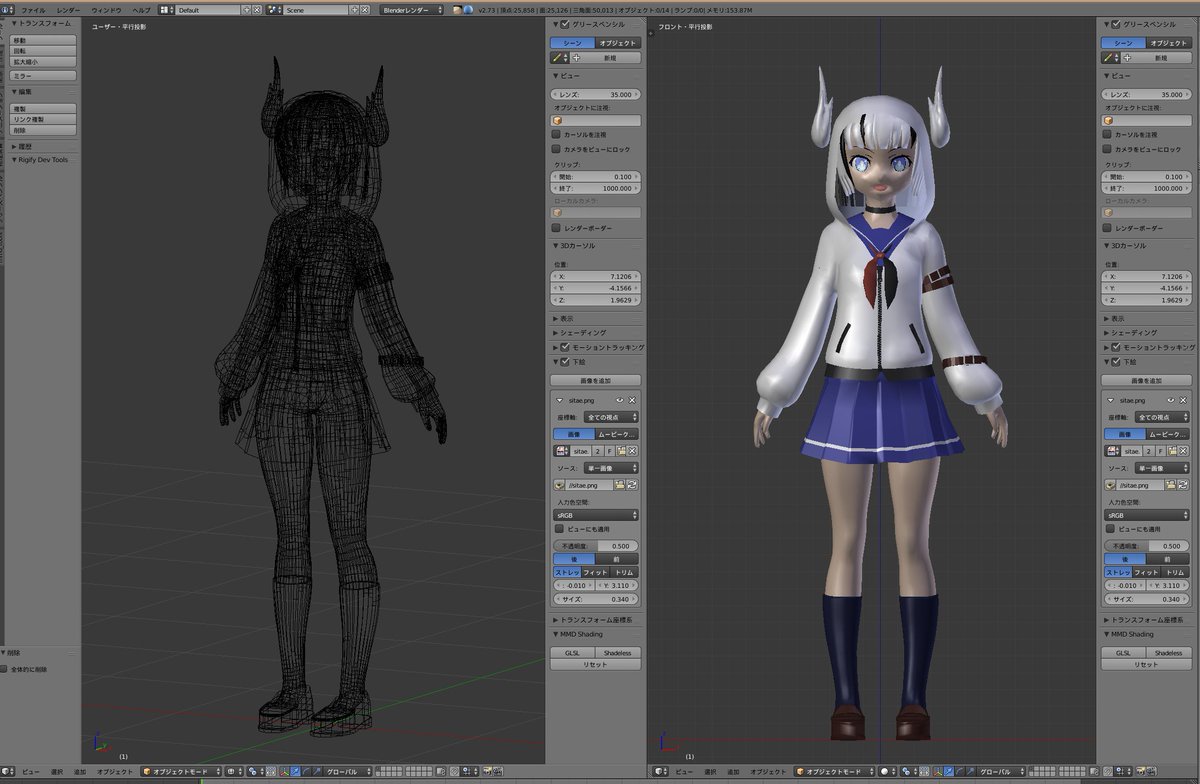Click the オブジェクトに注視 object field in left panel
1200x784 pixels.
pos(596,120)
